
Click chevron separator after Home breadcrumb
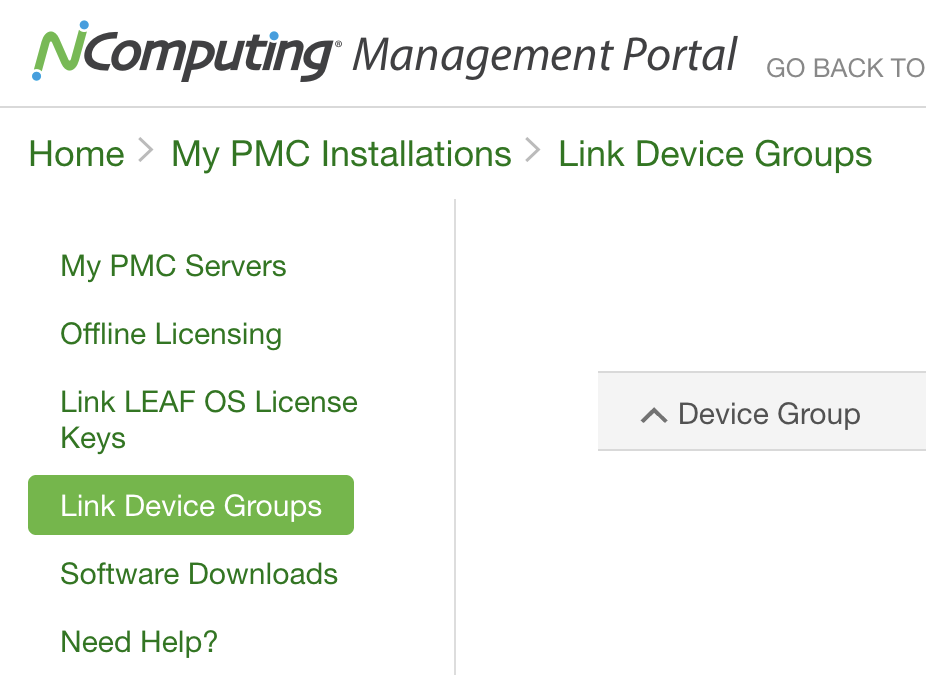[x=146, y=150]
